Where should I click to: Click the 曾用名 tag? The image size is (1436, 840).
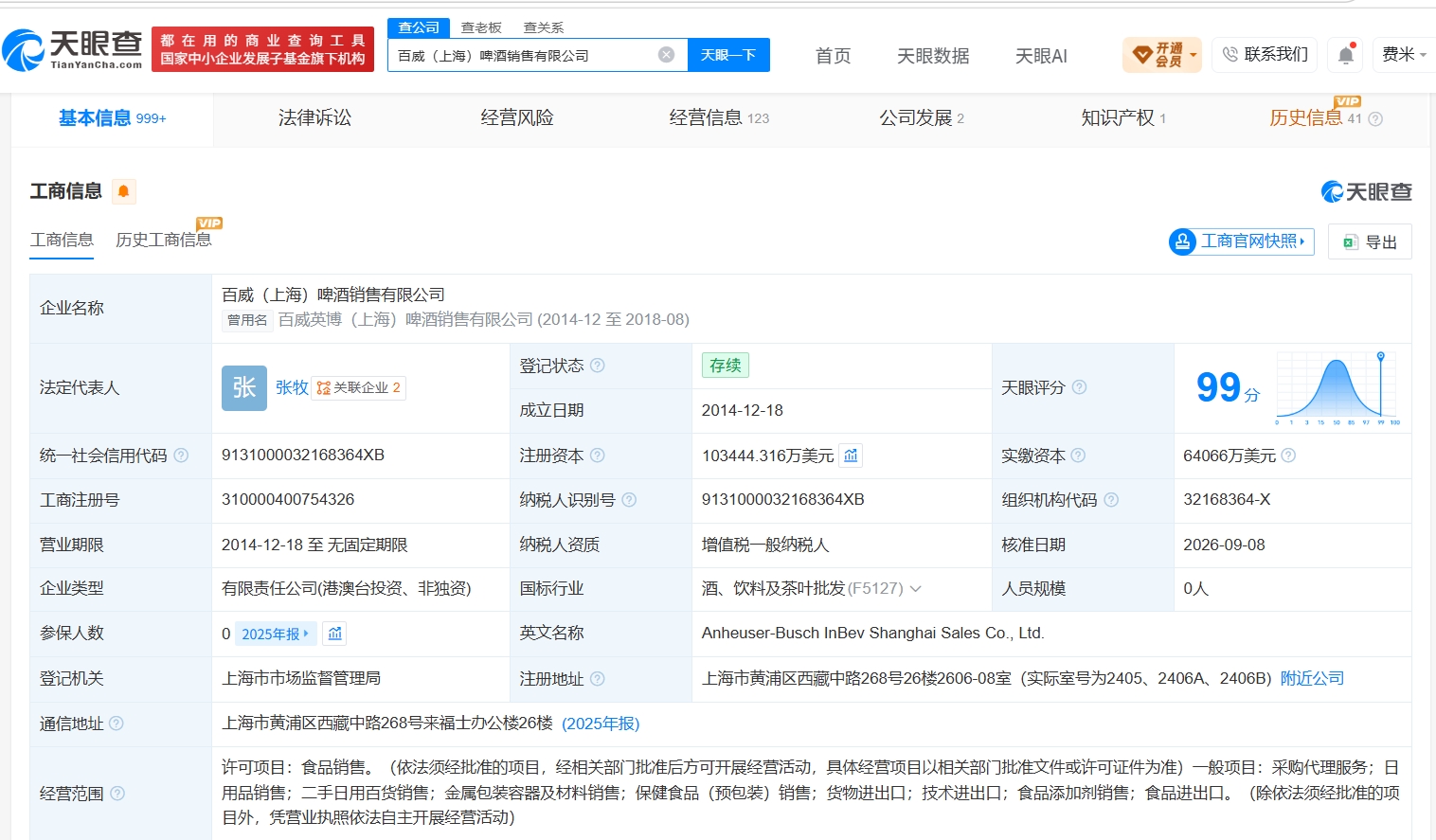pyautogui.click(x=247, y=320)
